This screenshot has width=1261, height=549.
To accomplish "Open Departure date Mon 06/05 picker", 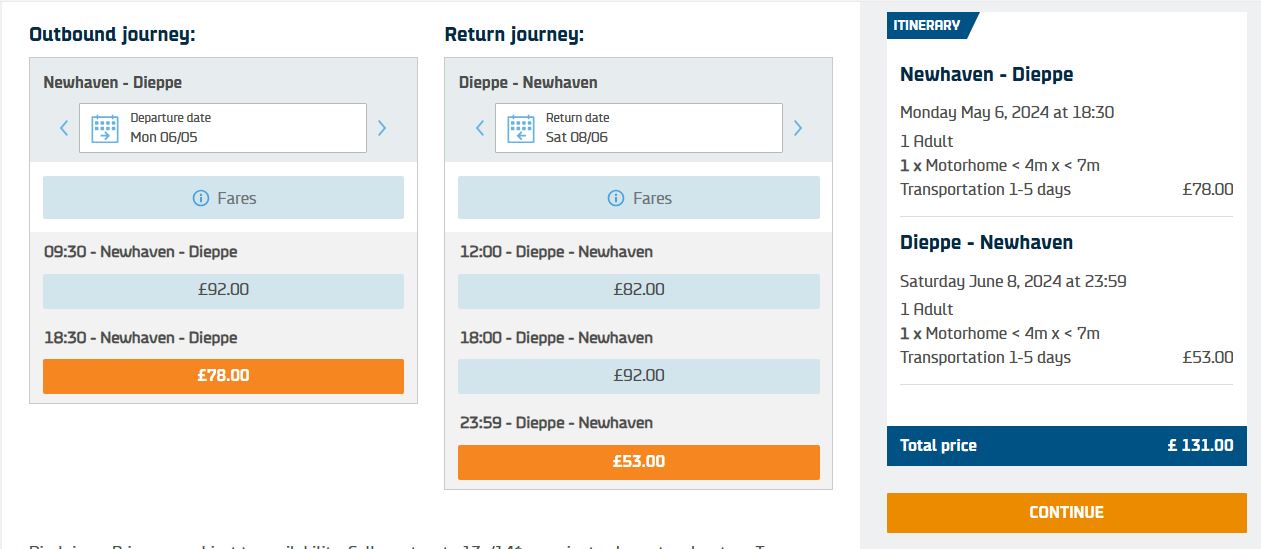I will (x=223, y=128).
